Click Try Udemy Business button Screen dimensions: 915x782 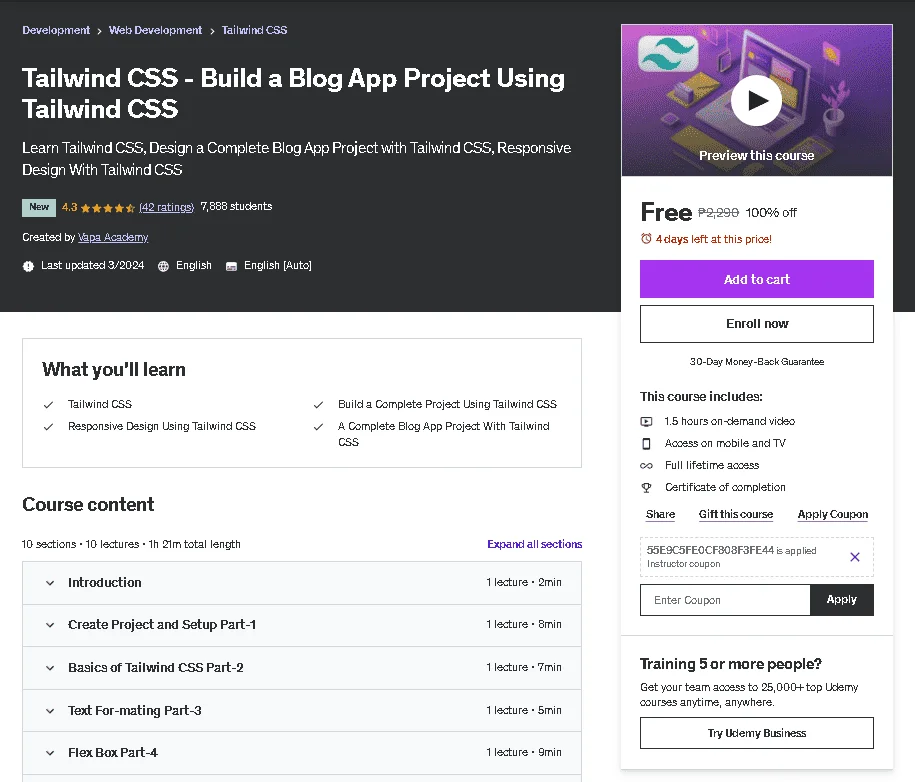point(756,733)
